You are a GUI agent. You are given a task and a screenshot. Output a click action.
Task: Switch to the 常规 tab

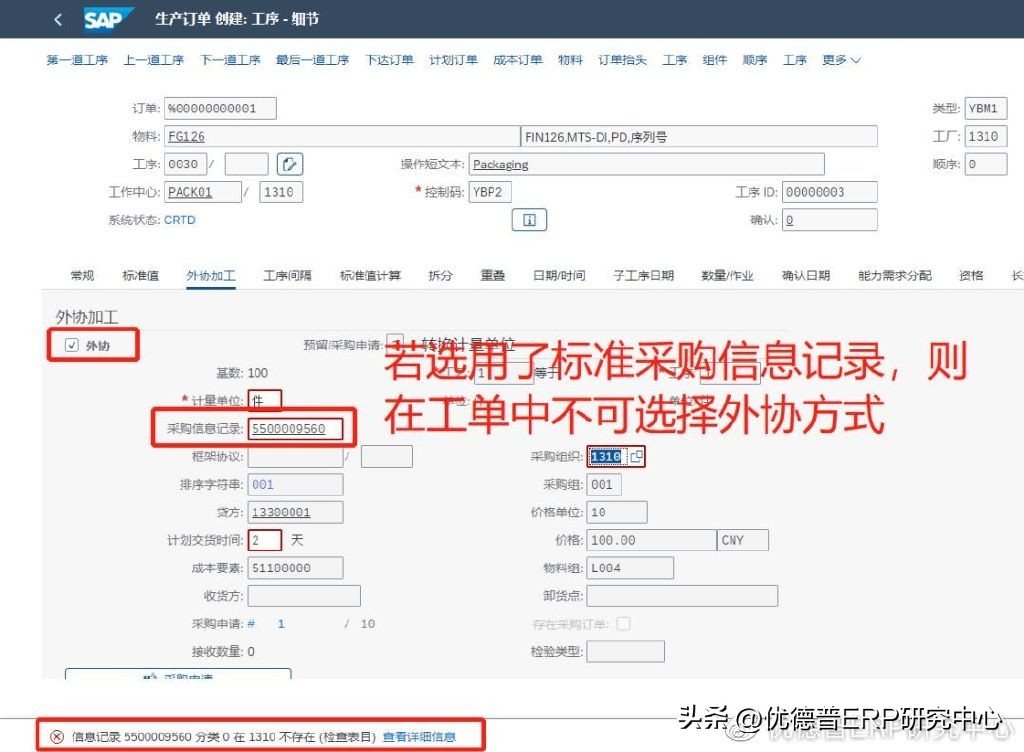coord(82,275)
